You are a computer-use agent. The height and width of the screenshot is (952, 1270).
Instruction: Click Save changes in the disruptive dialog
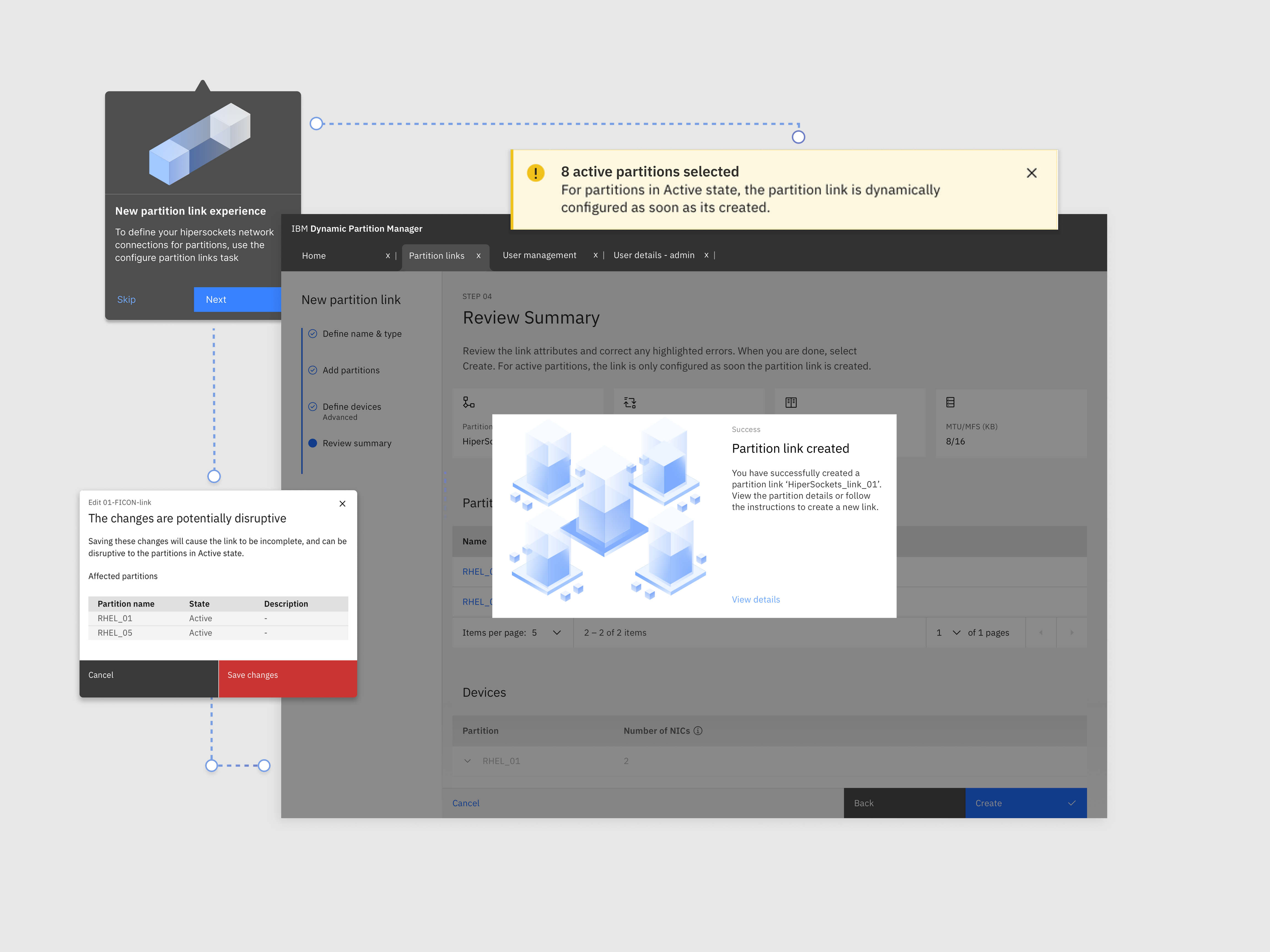[x=288, y=678]
